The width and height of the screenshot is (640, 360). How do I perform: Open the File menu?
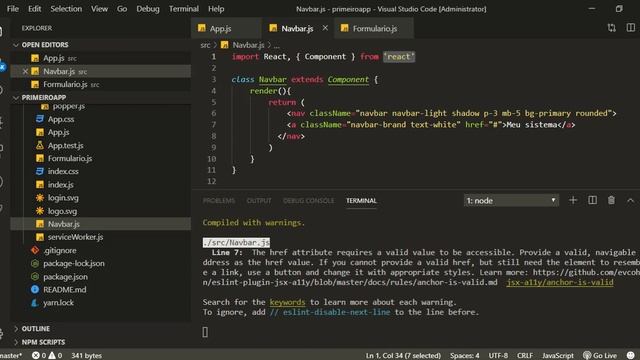(x=13, y=9)
